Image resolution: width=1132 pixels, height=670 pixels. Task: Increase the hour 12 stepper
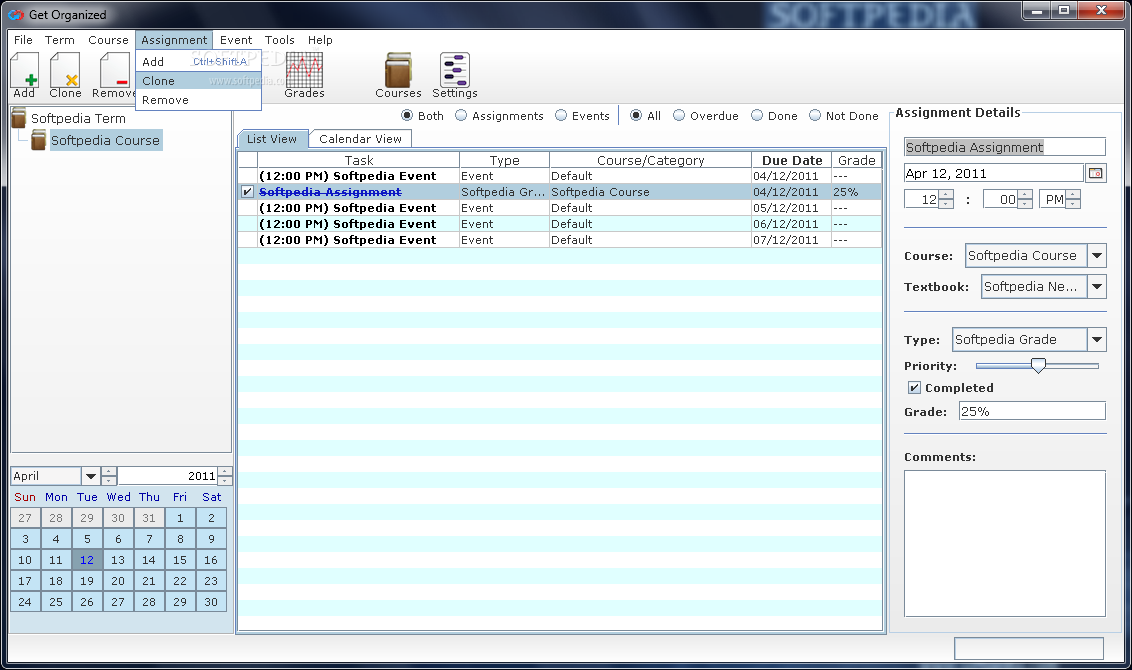tap(946, 195)
